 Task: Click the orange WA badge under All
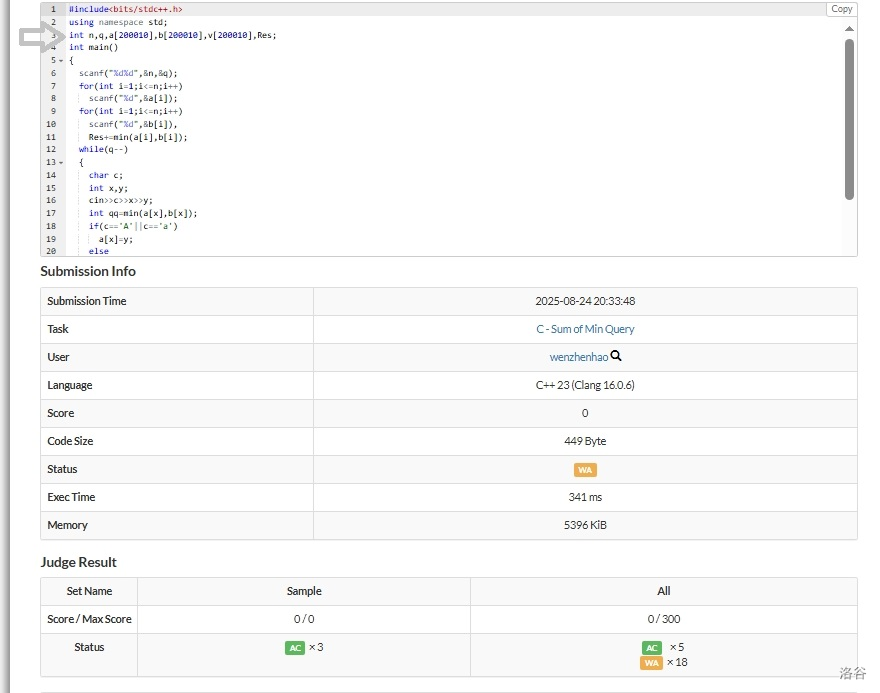(x=652, y=662)
